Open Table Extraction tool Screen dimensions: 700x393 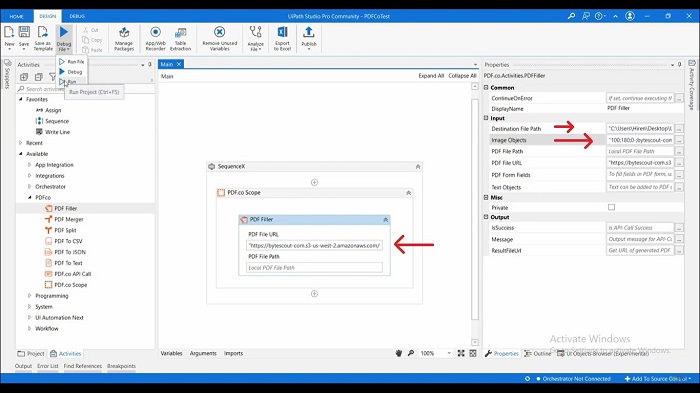pyautogui.click(x=180, y=38)
